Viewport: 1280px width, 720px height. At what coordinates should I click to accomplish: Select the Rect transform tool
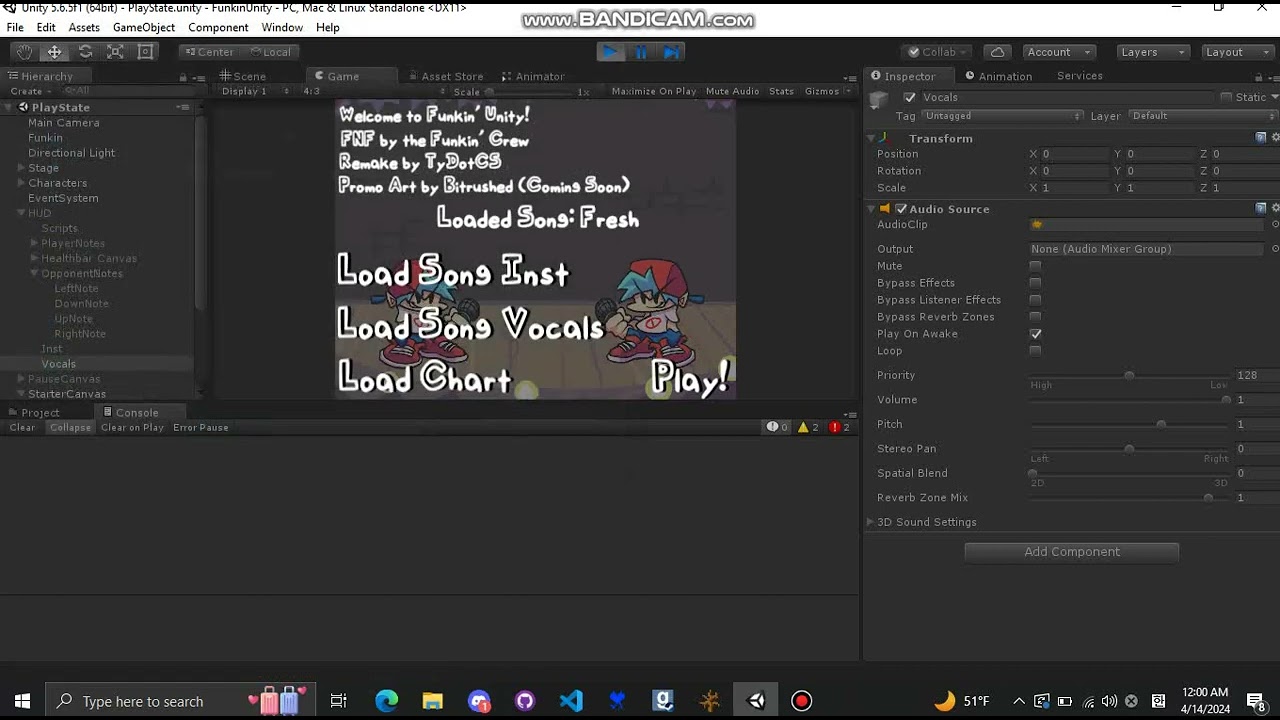tap(145, 52)
